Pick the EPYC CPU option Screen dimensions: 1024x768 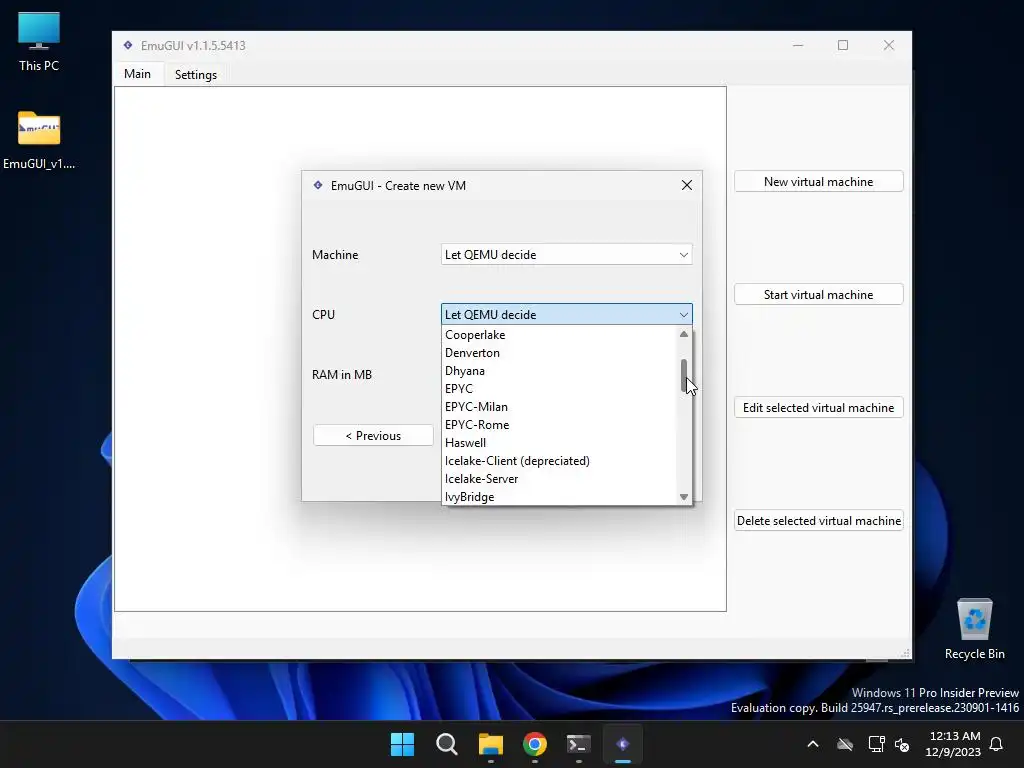pos(560,389)
